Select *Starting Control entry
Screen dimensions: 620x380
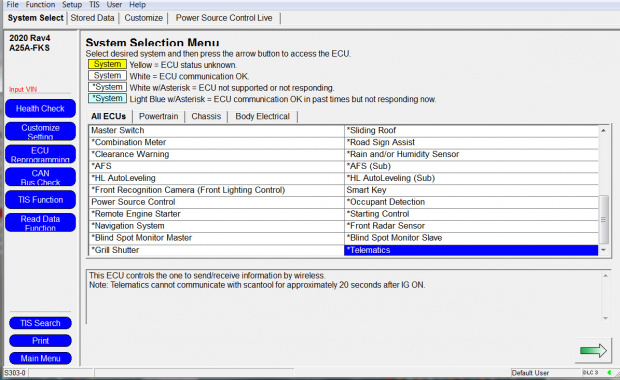point(471,214)
